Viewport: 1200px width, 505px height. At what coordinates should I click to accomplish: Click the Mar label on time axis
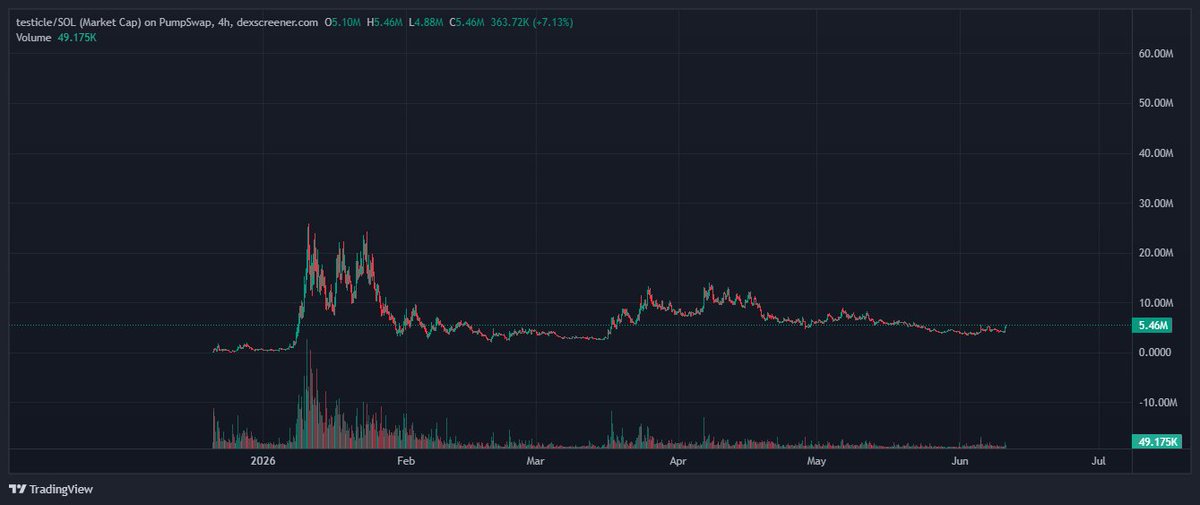[536, 461]
